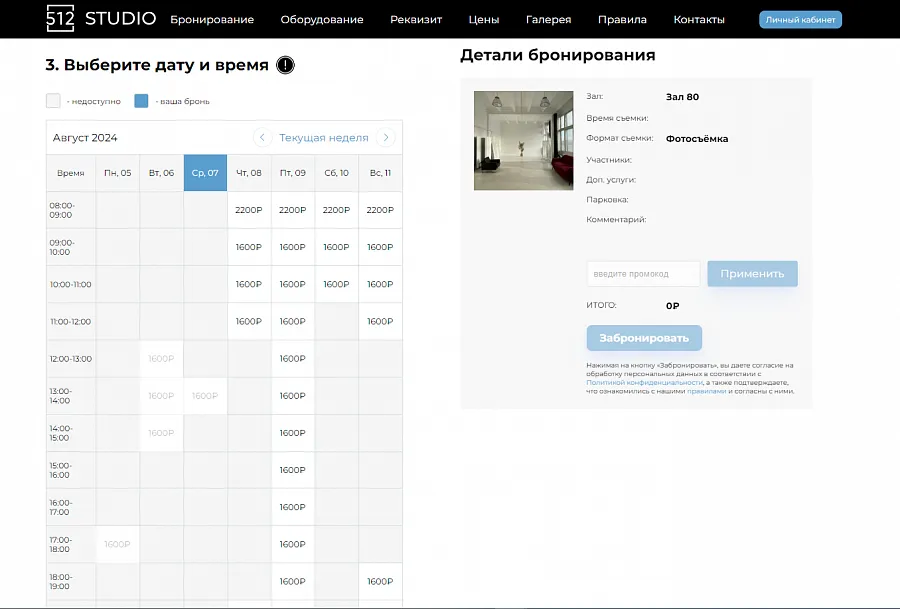Image resolution: width=900 pixels, height=609 pixels.
Task: Click the Забронировать button
Action: (x=644, y=338)
